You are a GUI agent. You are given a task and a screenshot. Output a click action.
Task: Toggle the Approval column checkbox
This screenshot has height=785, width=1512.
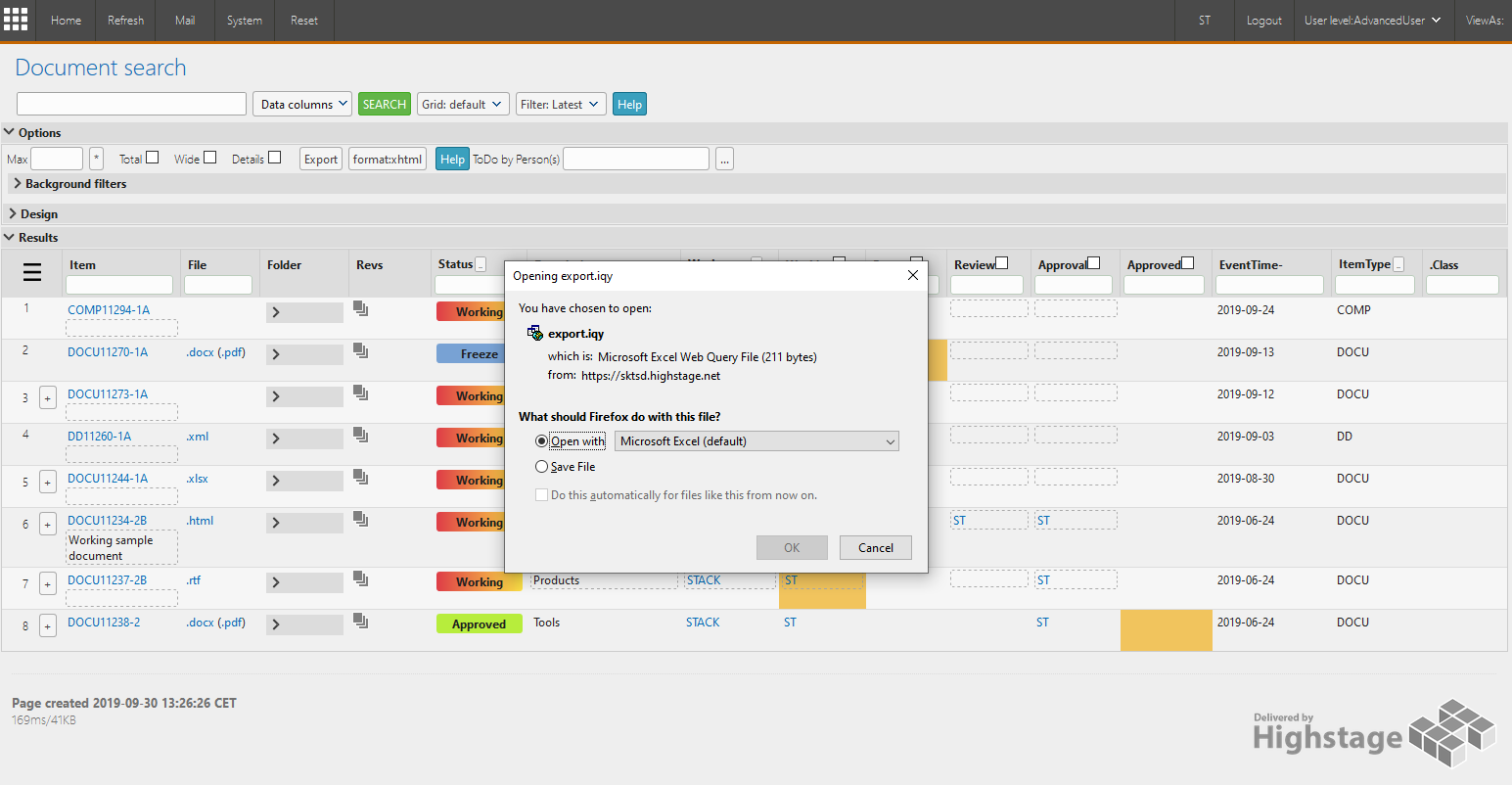[1094, 263]
